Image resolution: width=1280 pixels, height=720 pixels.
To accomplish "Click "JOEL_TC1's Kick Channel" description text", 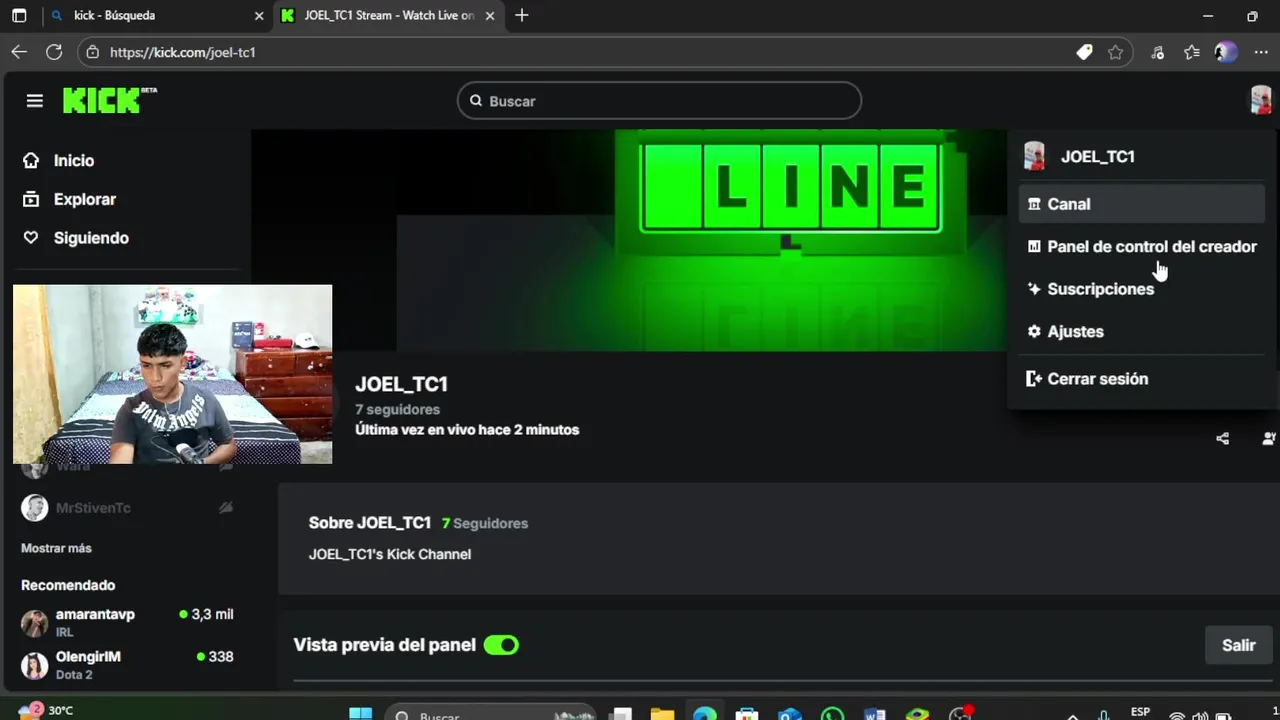I will [389, 554].
